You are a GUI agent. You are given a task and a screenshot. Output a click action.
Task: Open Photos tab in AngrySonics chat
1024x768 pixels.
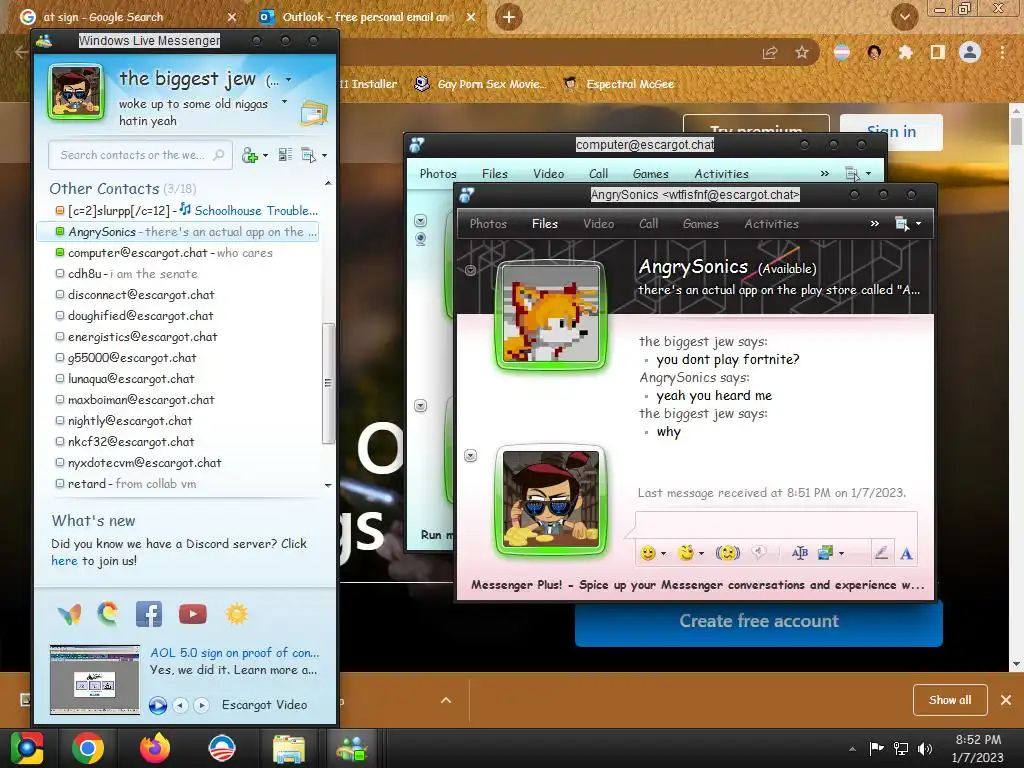coord(488,223)
